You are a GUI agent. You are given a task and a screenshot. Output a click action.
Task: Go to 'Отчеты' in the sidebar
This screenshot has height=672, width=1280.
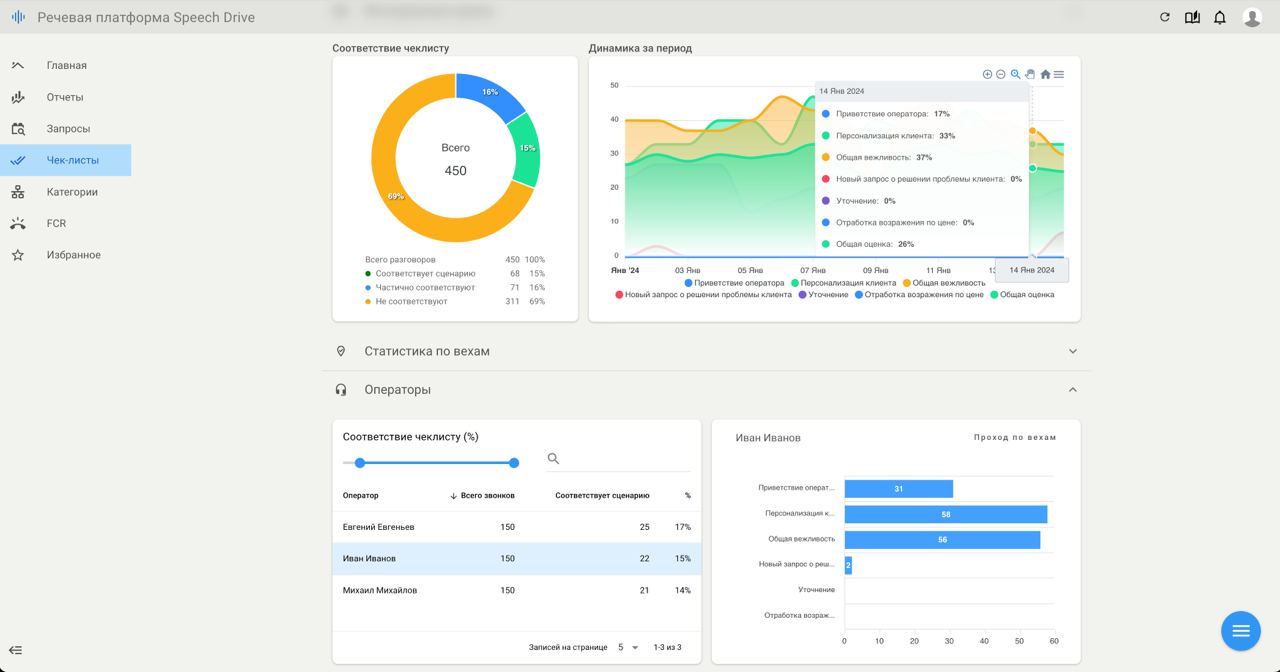click(x=65, y=97)
